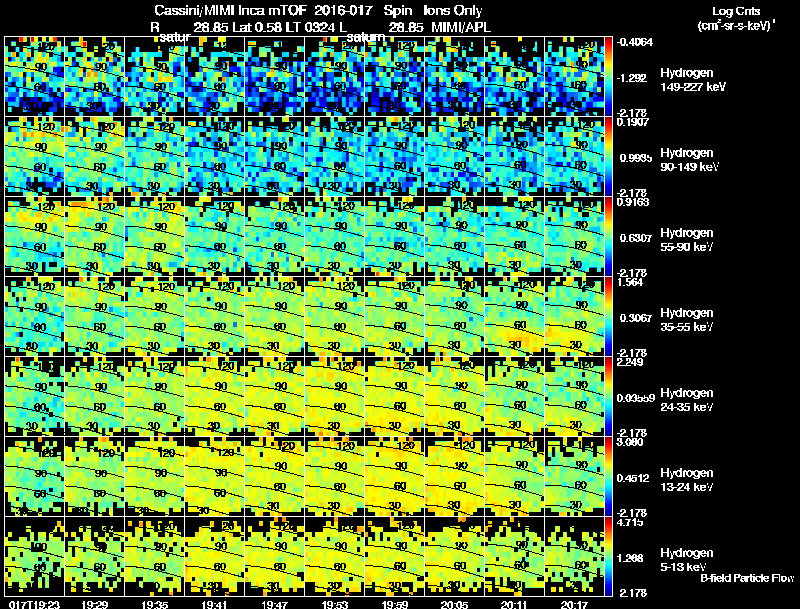The image size is (800, 609).
Task: Click the Hydrogen 55-90 keV color bar
Action: 608,237
